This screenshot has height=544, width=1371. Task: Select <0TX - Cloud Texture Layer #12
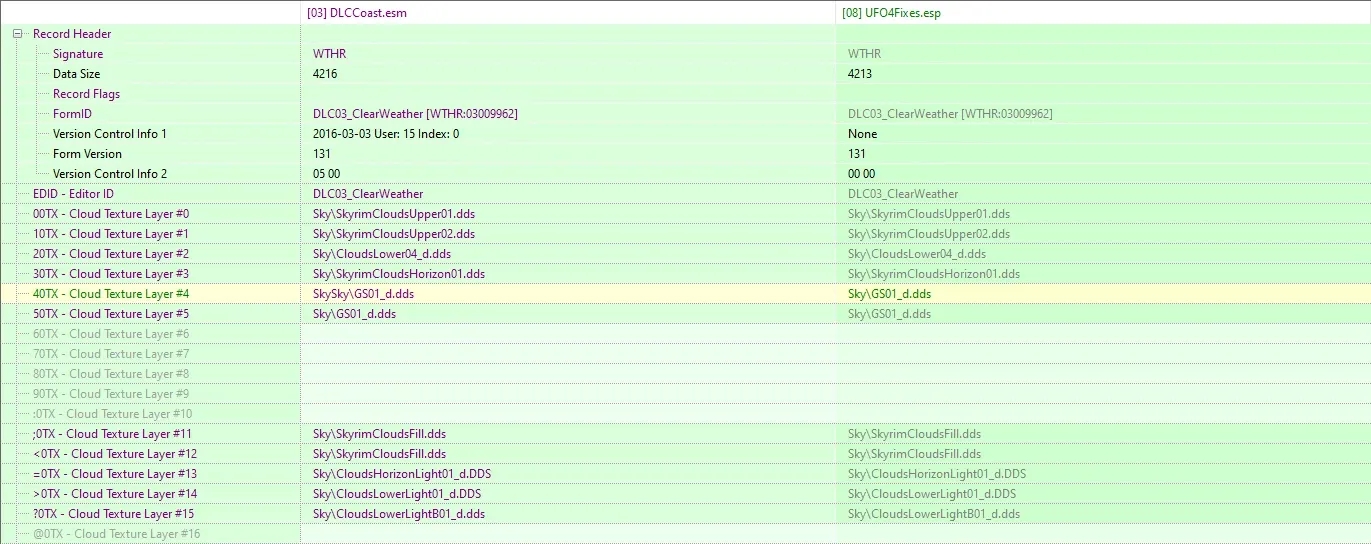click(115, 454)
